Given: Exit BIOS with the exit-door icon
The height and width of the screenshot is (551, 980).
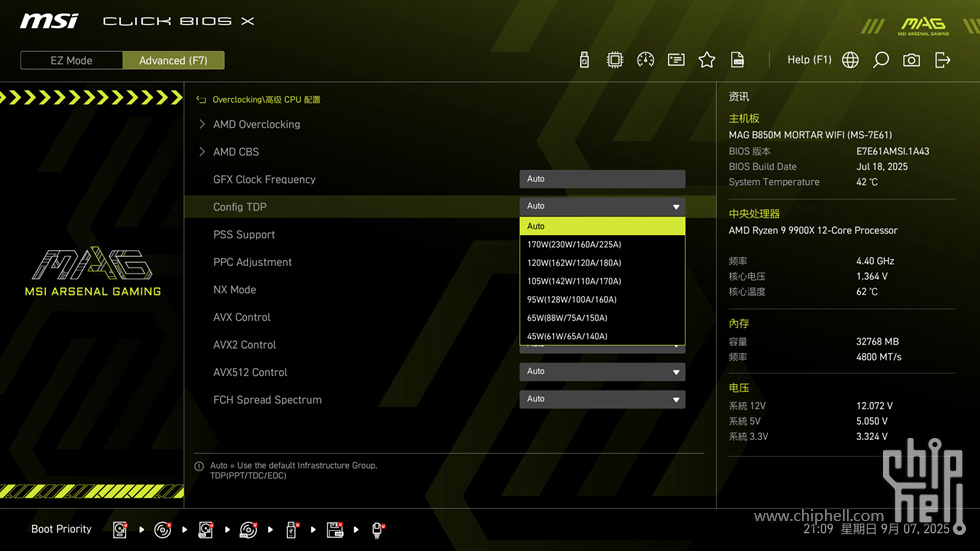Looking at the screenshot, I should point(942,60).
